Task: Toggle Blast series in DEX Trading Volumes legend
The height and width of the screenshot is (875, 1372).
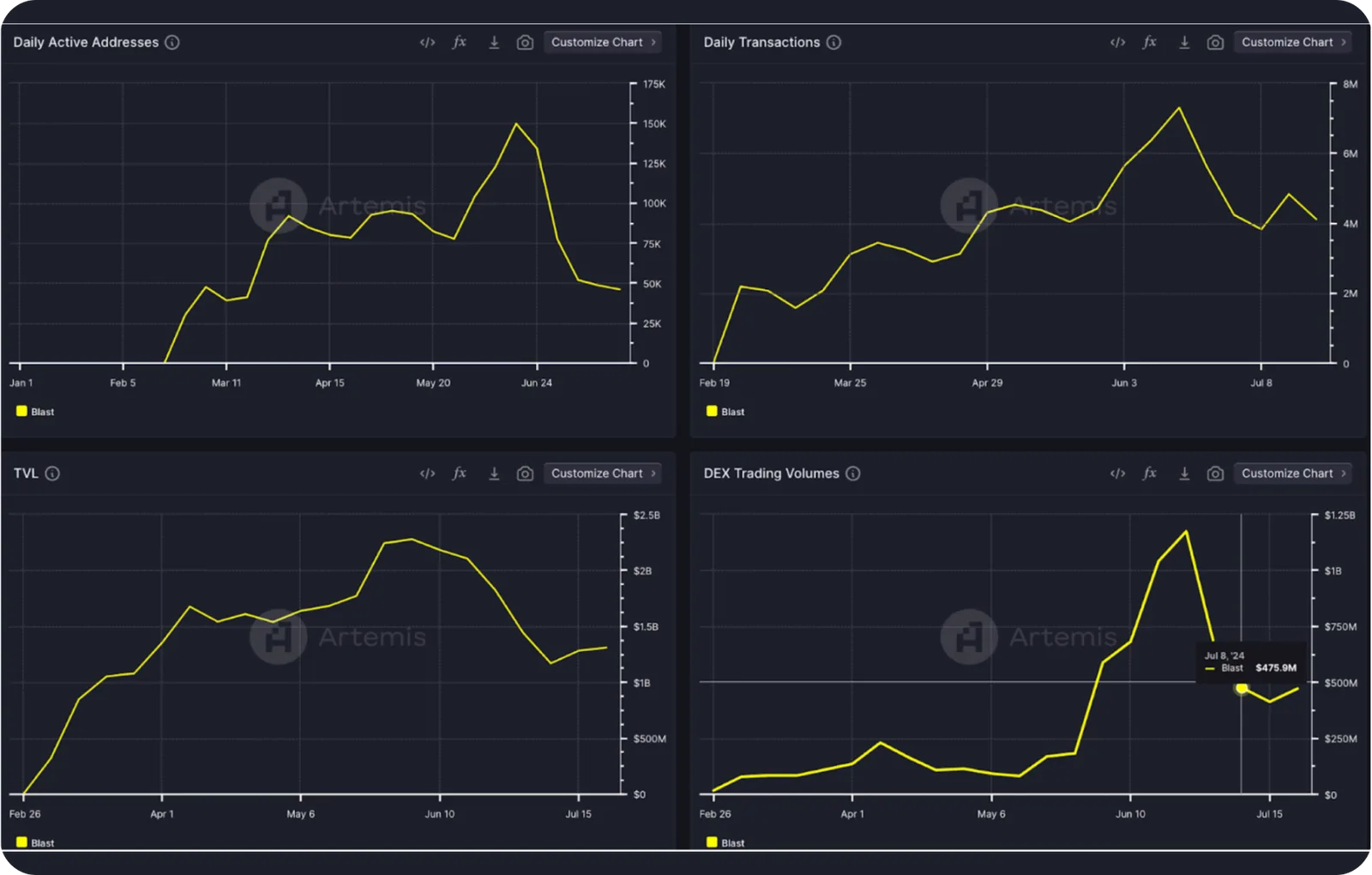Action: (x=725, y=842)
